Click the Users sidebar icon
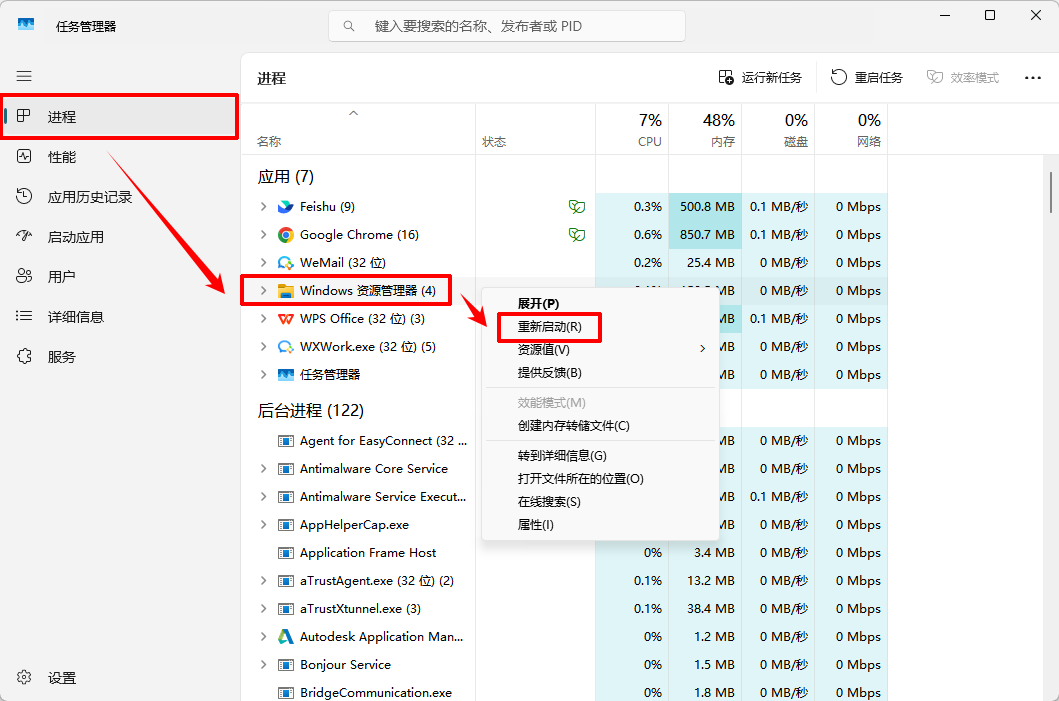 (24, 276)
